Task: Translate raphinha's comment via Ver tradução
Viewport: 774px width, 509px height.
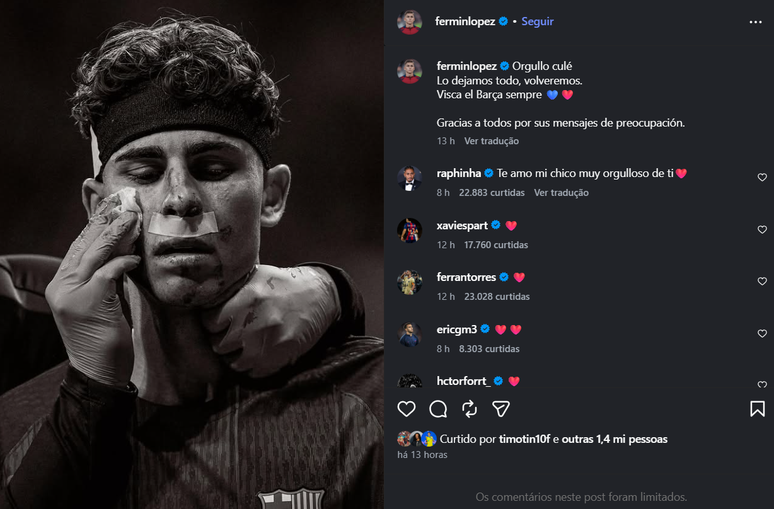Action: (x=560, y=192)
